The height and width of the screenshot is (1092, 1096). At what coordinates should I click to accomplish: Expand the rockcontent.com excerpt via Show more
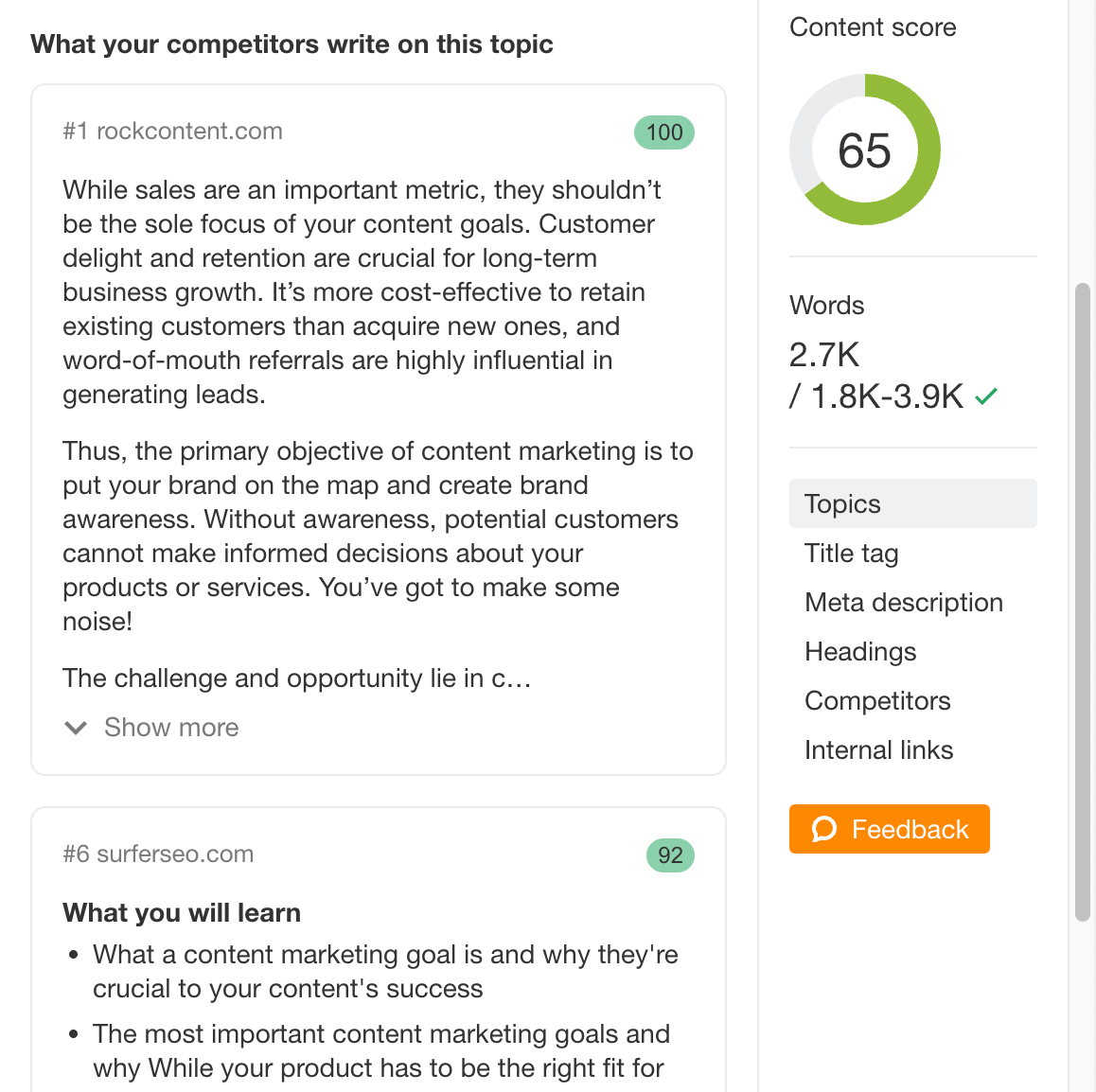pos(170,728)
